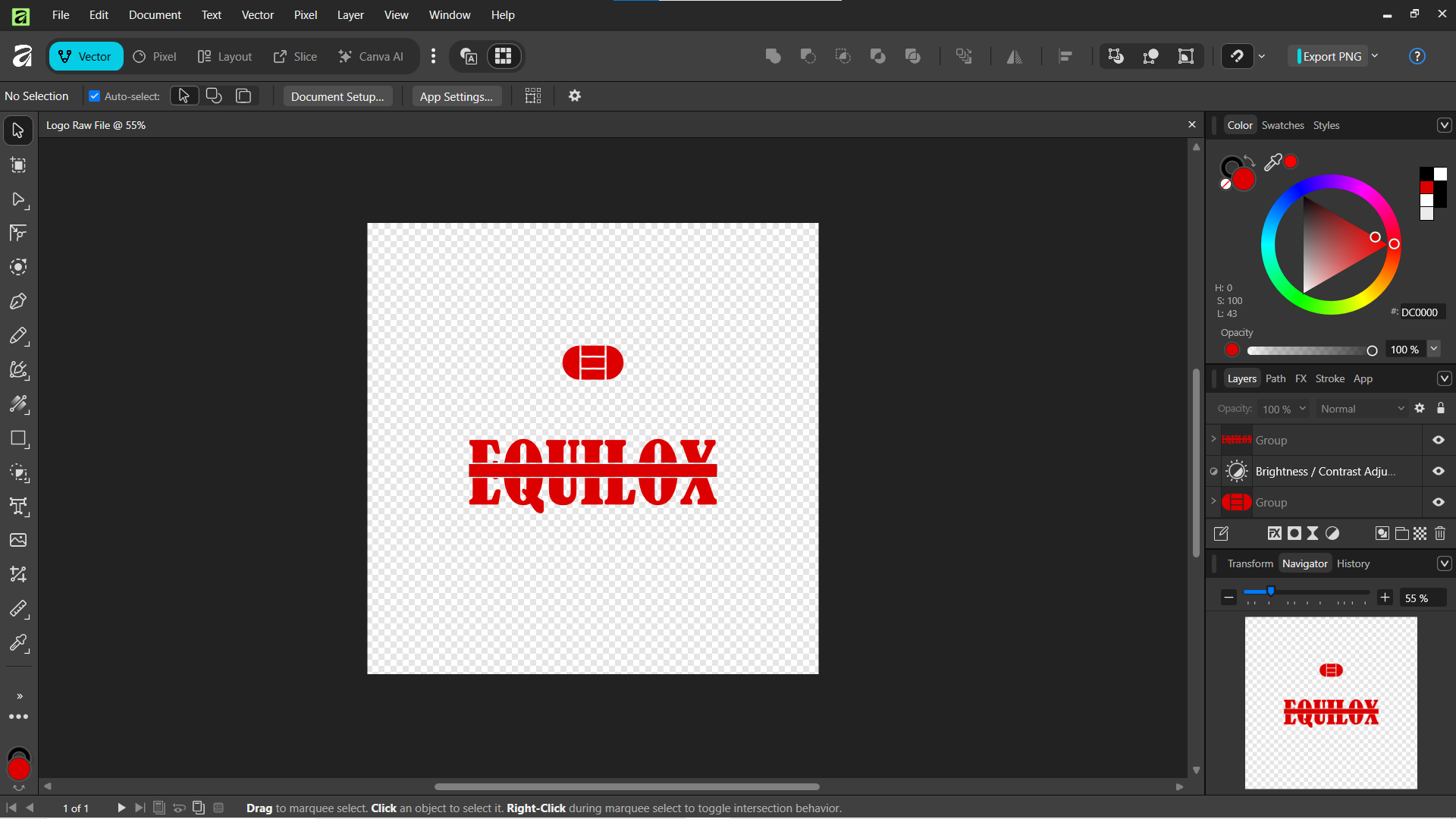Viewport: 1456px width, 819px height.
Task: Open the Color panel options menu
Action: tap(1445, 125)
